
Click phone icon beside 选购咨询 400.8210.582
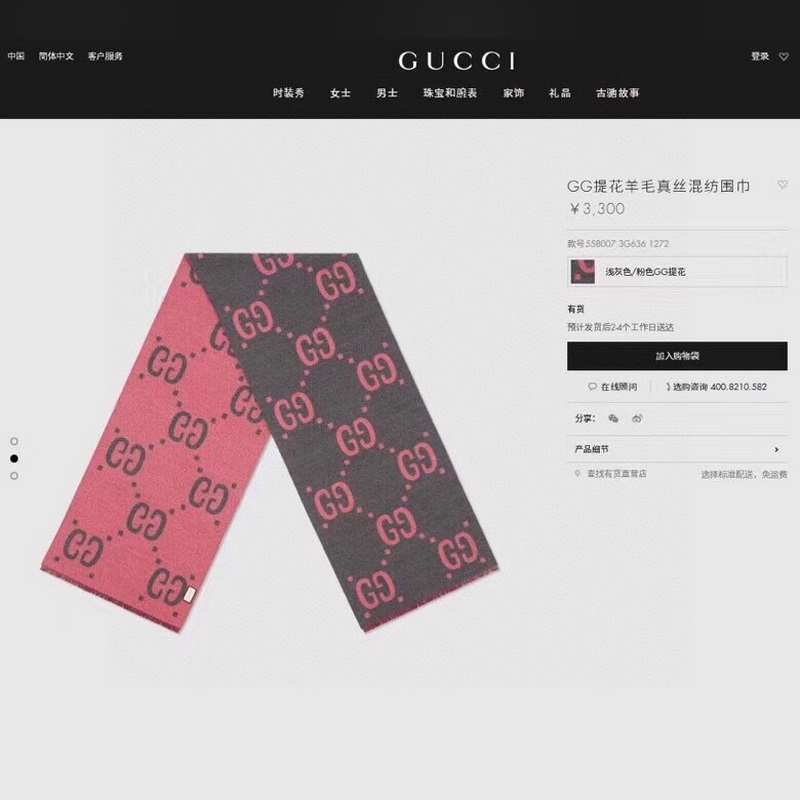[x=668, y=387]
